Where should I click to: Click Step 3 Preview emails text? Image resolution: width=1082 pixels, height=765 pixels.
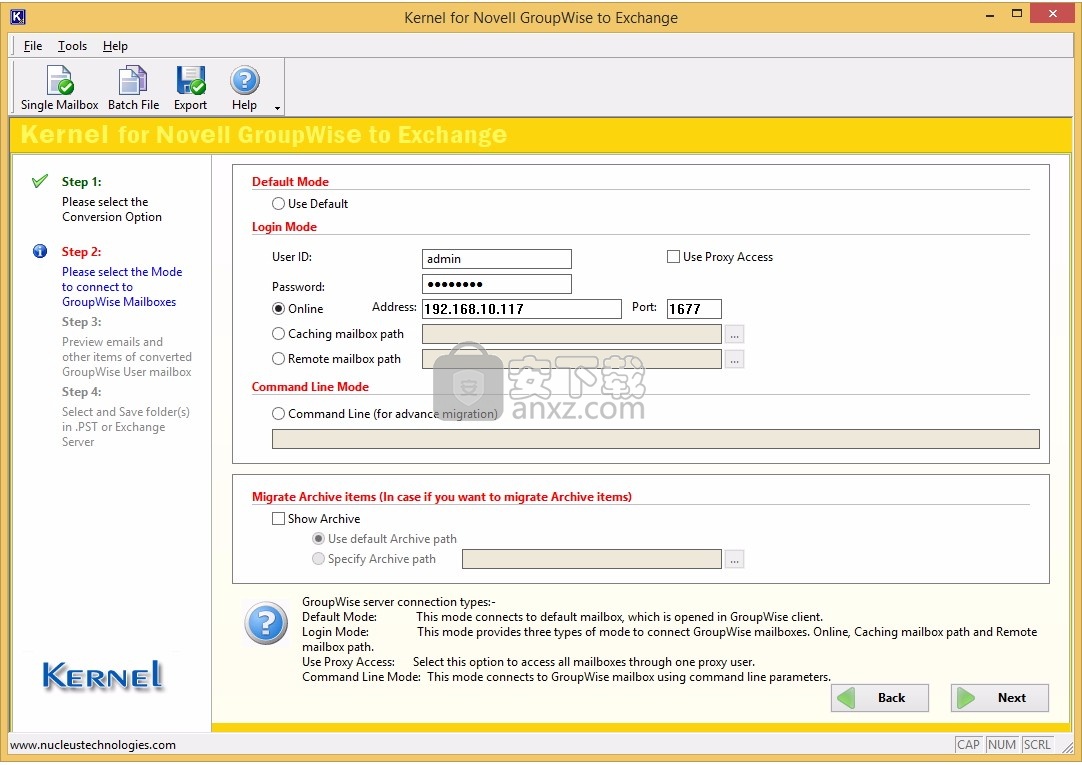pyautogui.click(x=127, y=357)
